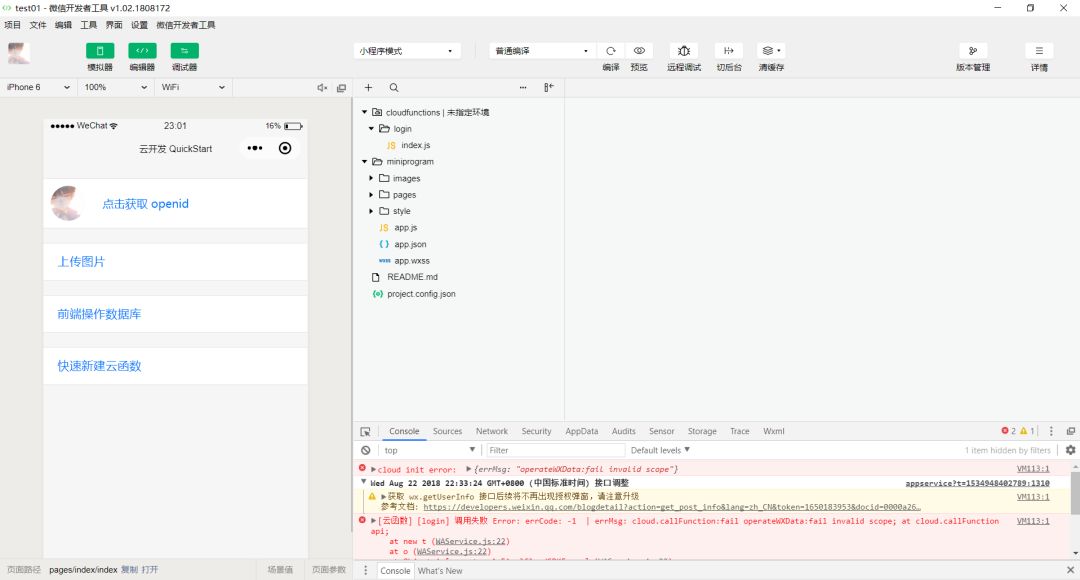Click the compile refresh icon

coord(610,51)
